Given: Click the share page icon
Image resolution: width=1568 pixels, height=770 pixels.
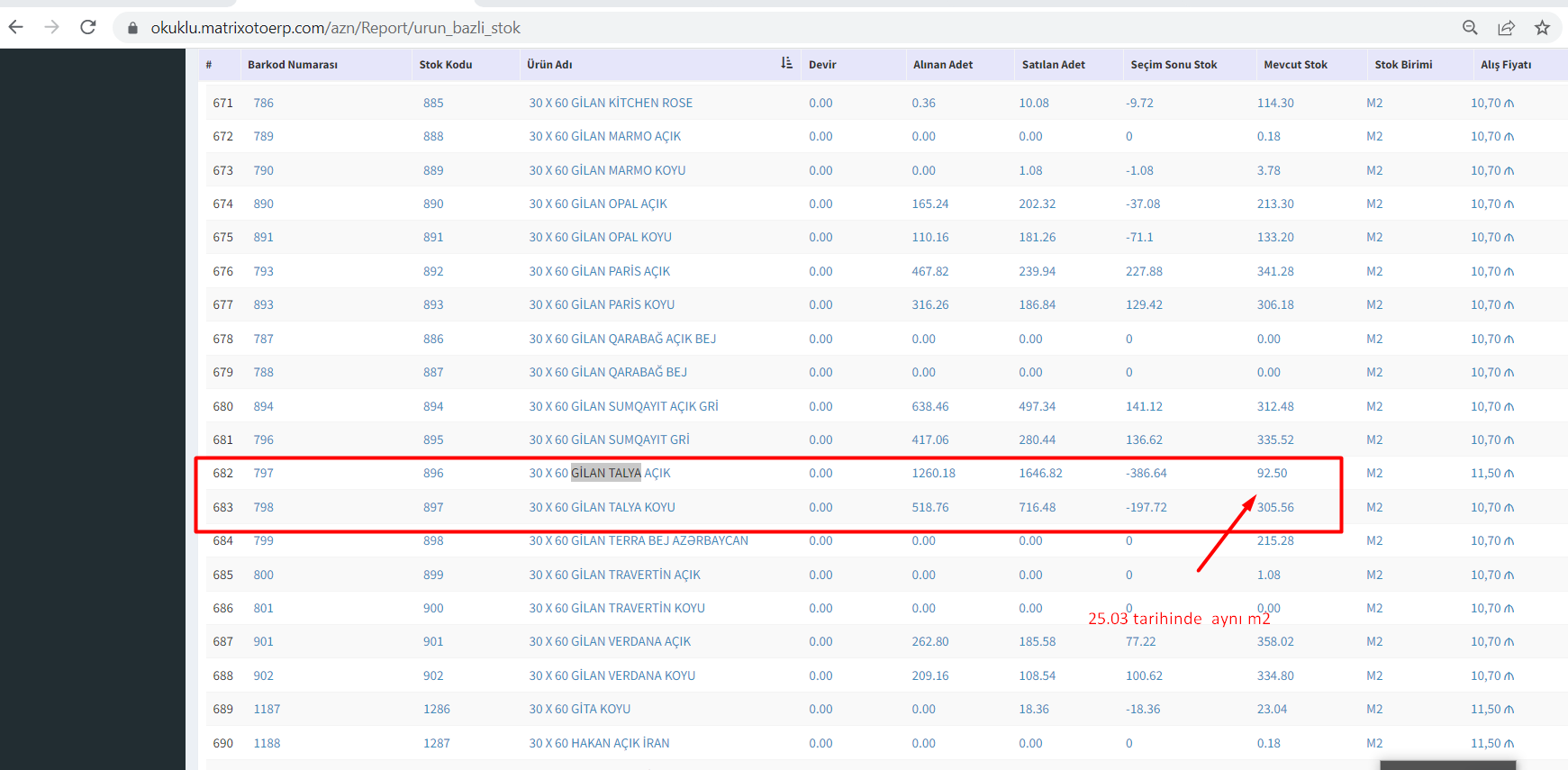Looking at the screenshot, I should 1506,28.
